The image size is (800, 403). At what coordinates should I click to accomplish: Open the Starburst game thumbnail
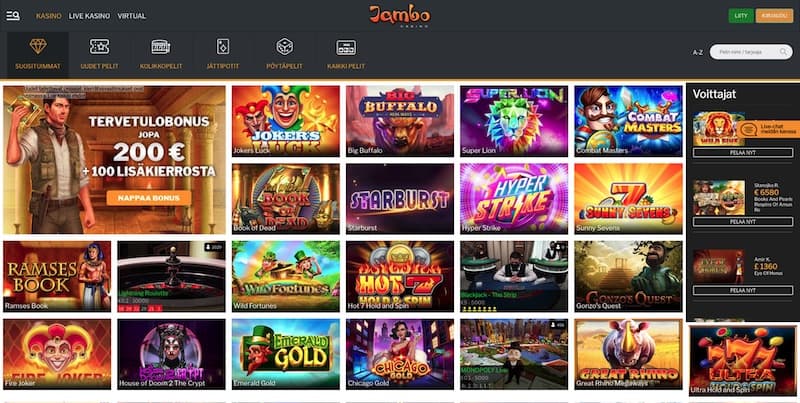click(399, 198)
